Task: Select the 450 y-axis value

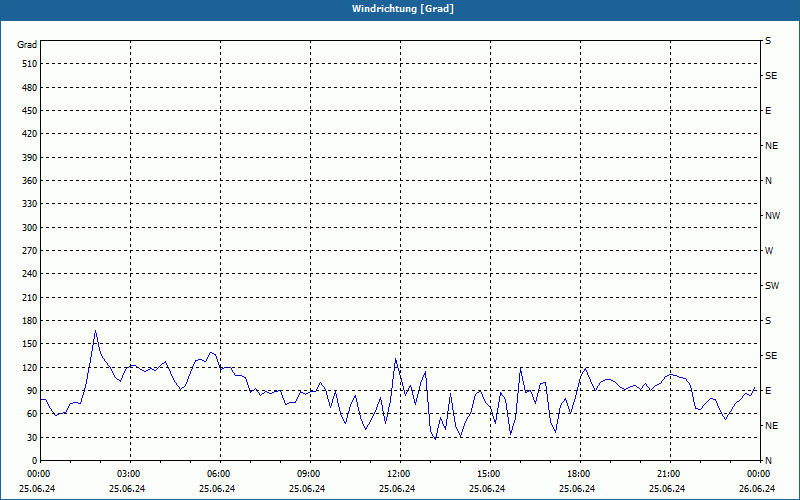Action: 30,111
